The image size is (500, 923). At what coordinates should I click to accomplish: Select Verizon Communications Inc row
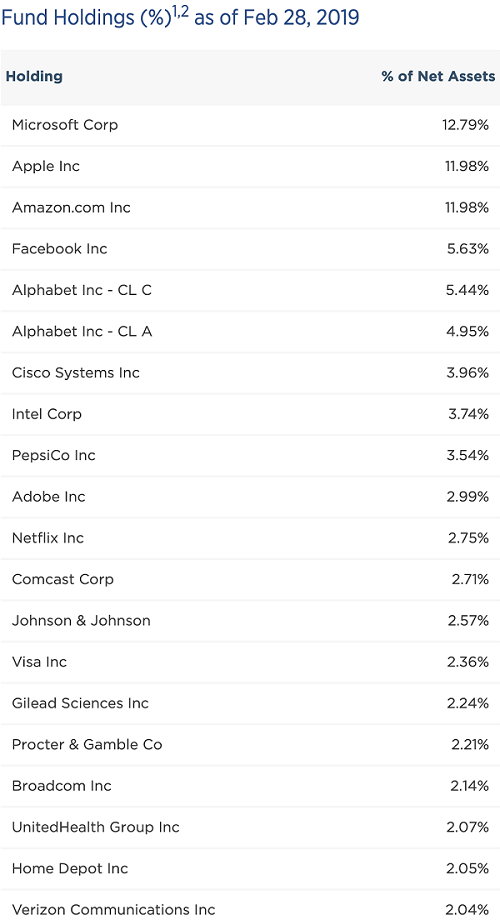(250, 909)
